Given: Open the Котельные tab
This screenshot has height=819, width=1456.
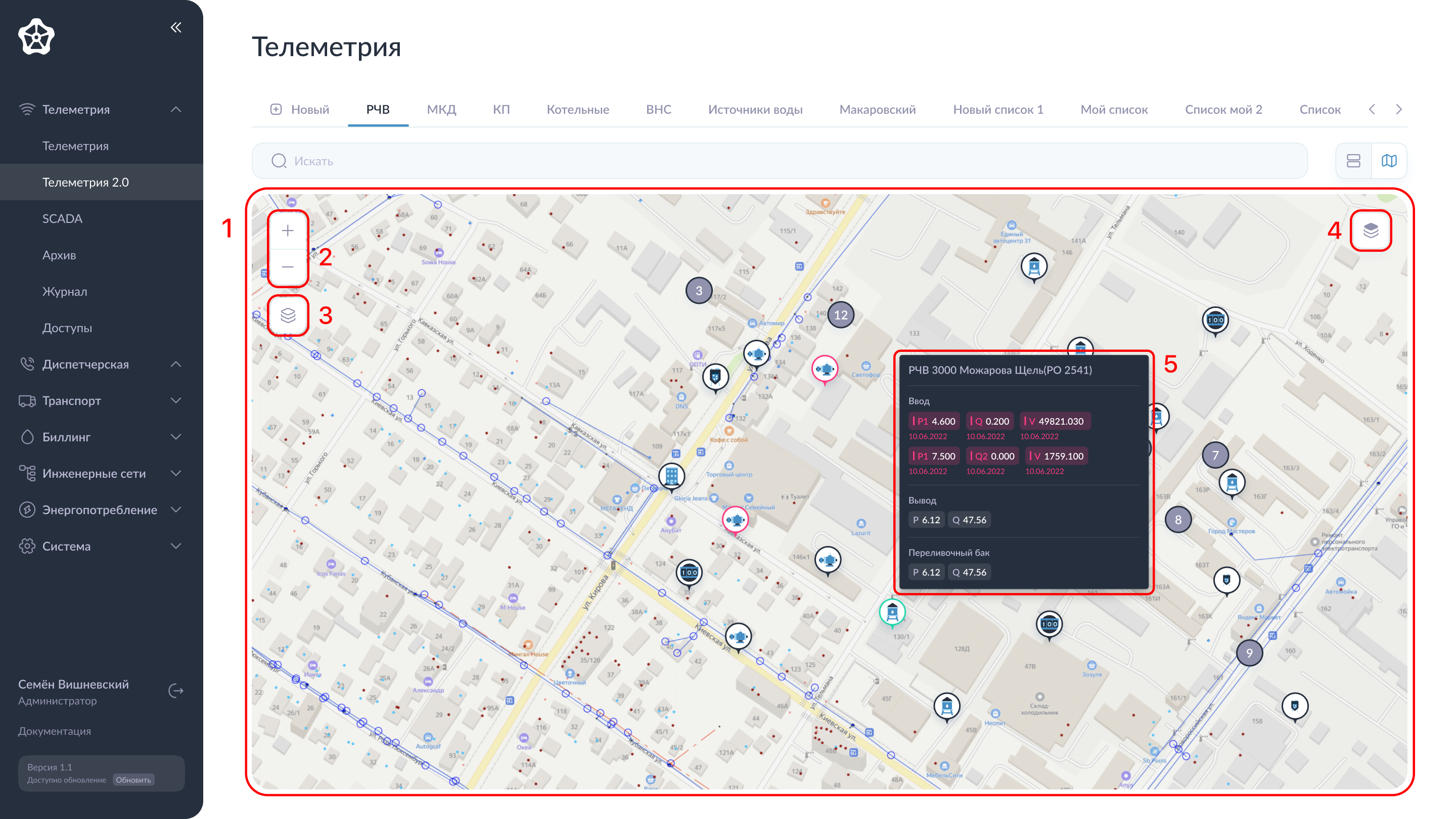Looking at the screenshot, I should tap(577, 109).
